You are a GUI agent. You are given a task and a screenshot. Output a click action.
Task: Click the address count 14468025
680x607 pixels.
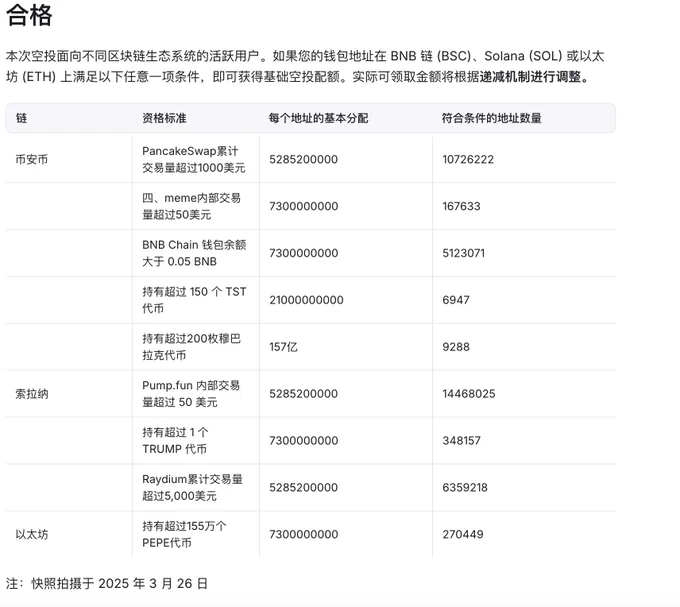click(468, 394)
